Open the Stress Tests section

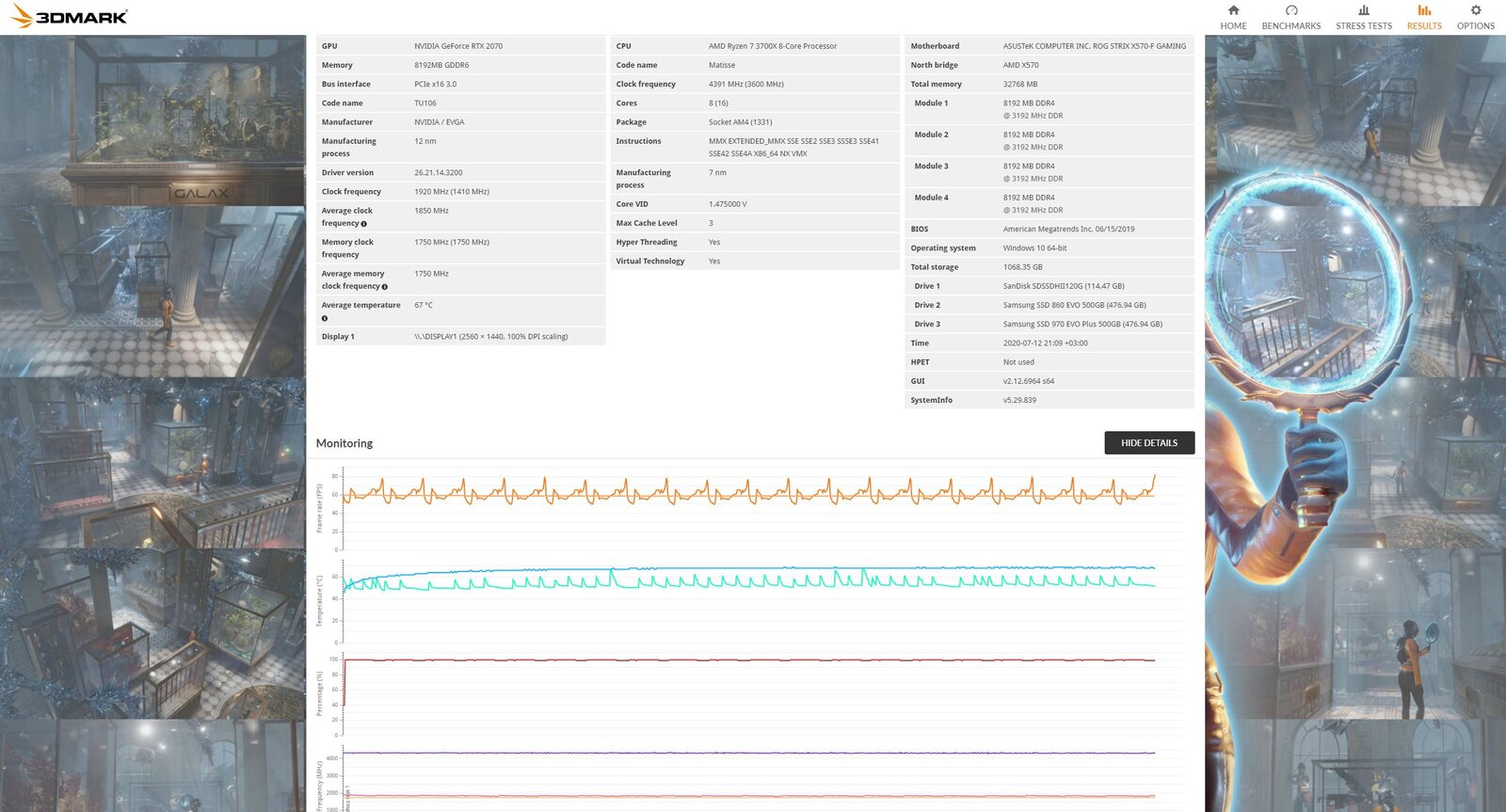point(1363,17)
